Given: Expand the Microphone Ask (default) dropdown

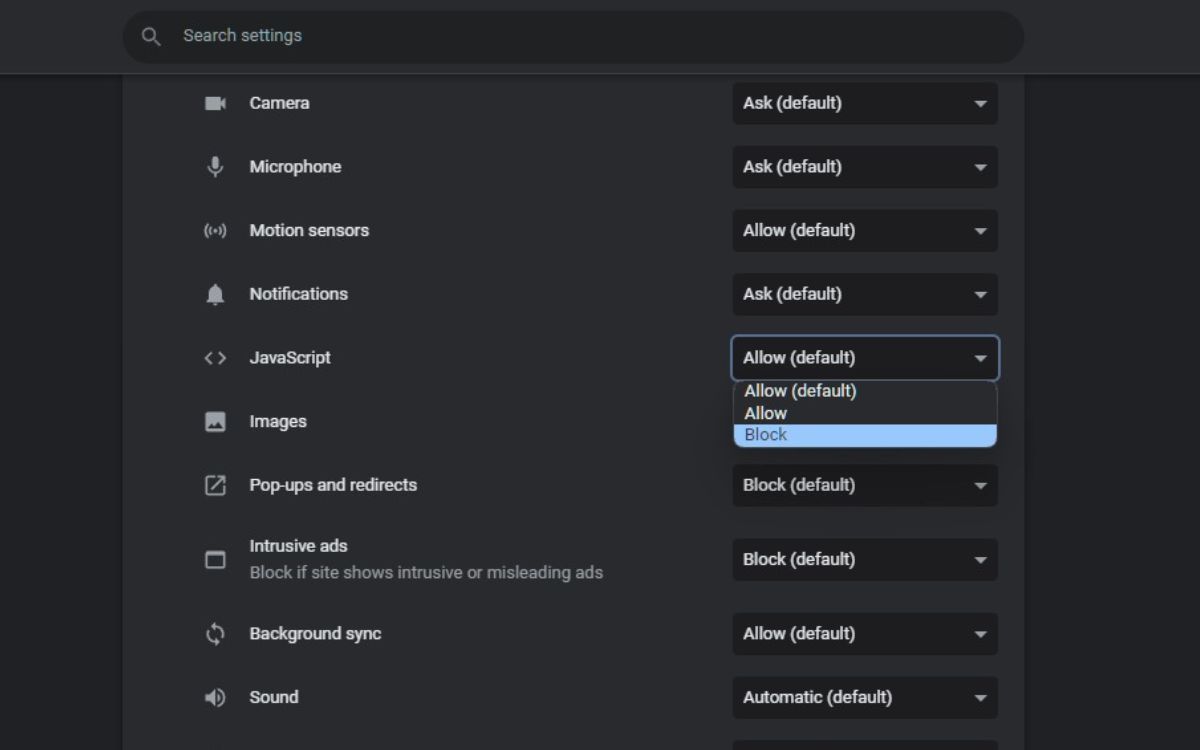Looking at the screenshot, I should click(865, 167).
